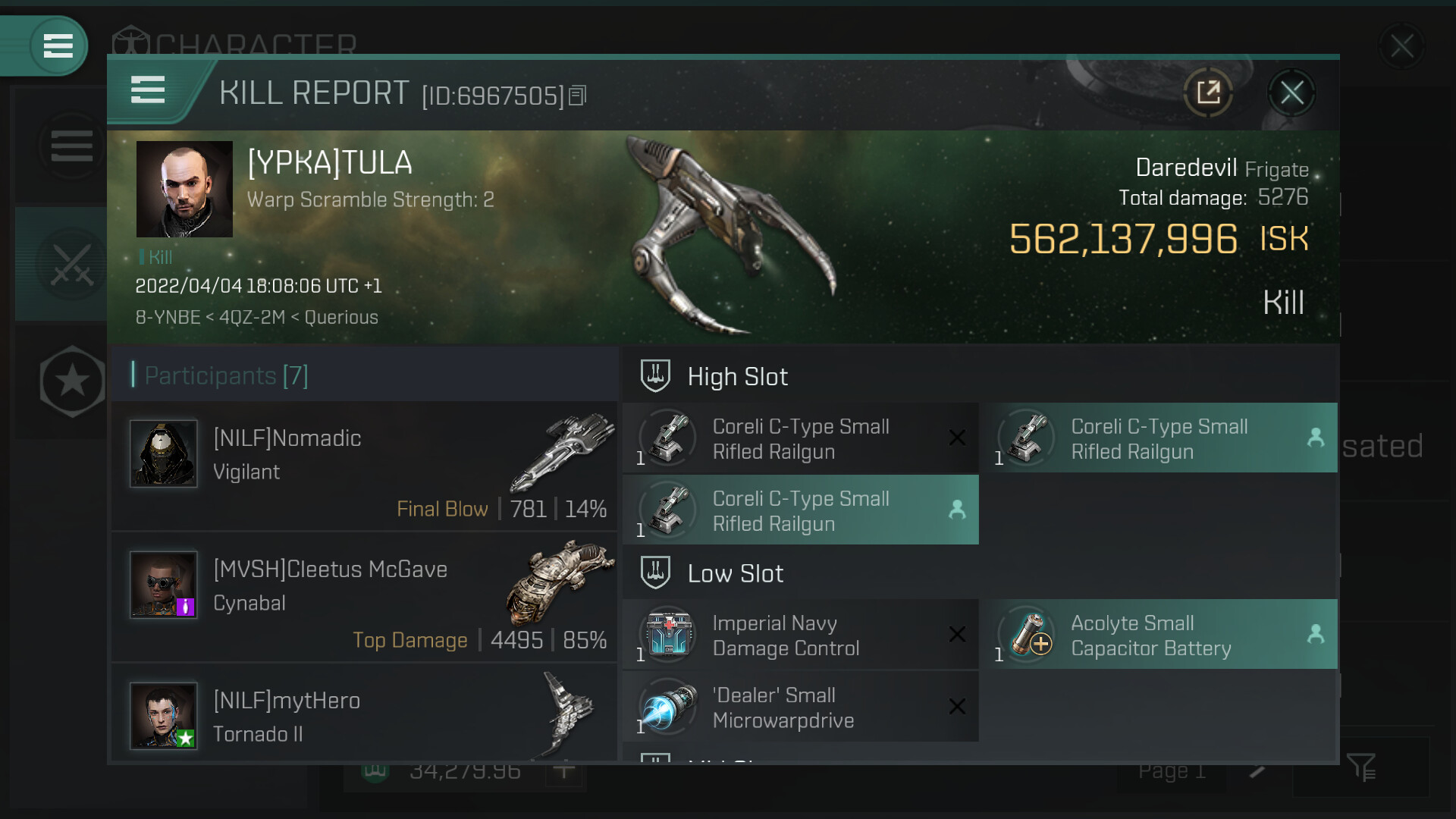Image resolution: width=1456 pixels, height=819 pixels.
Task: View TULA's character portrait
Action: point(184,189)
